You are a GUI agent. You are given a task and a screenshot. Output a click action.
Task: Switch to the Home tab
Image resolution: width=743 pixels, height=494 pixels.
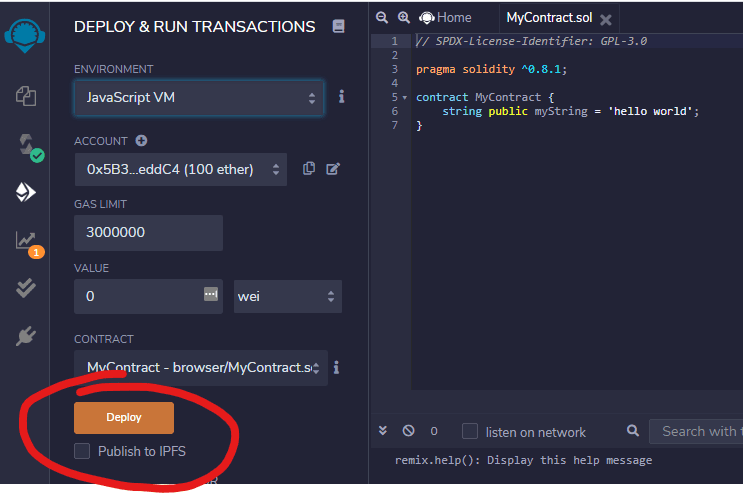[445, 18]
